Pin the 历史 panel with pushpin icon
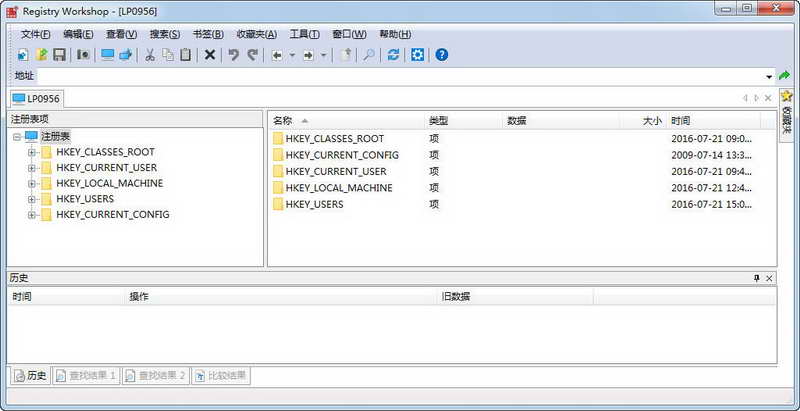Image resolution: width=800 pixels, height=411 pixels. pos(756,278)
